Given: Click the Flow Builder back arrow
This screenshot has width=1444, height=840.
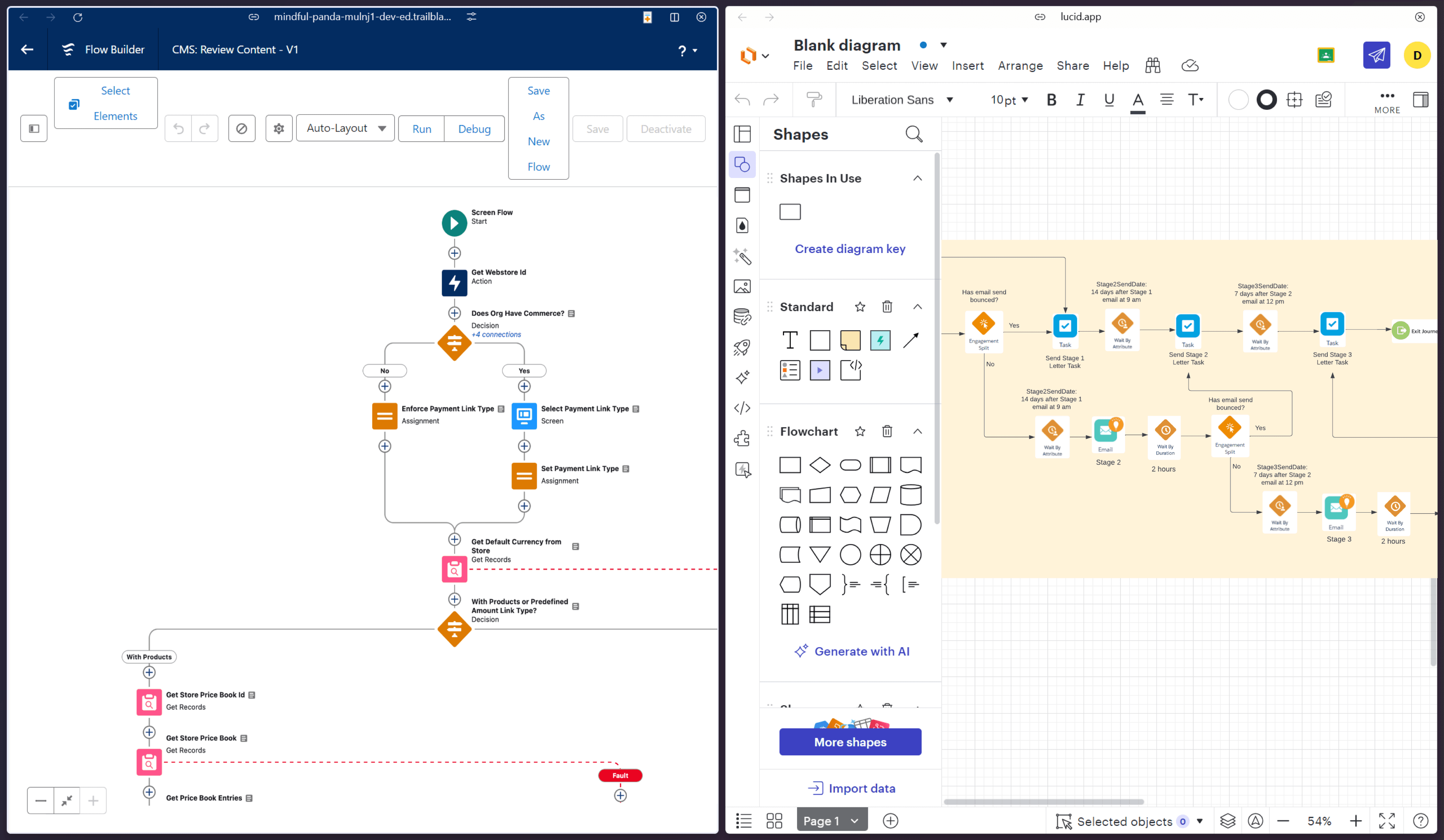Looking at the screenshot, I should coord(27,50).
